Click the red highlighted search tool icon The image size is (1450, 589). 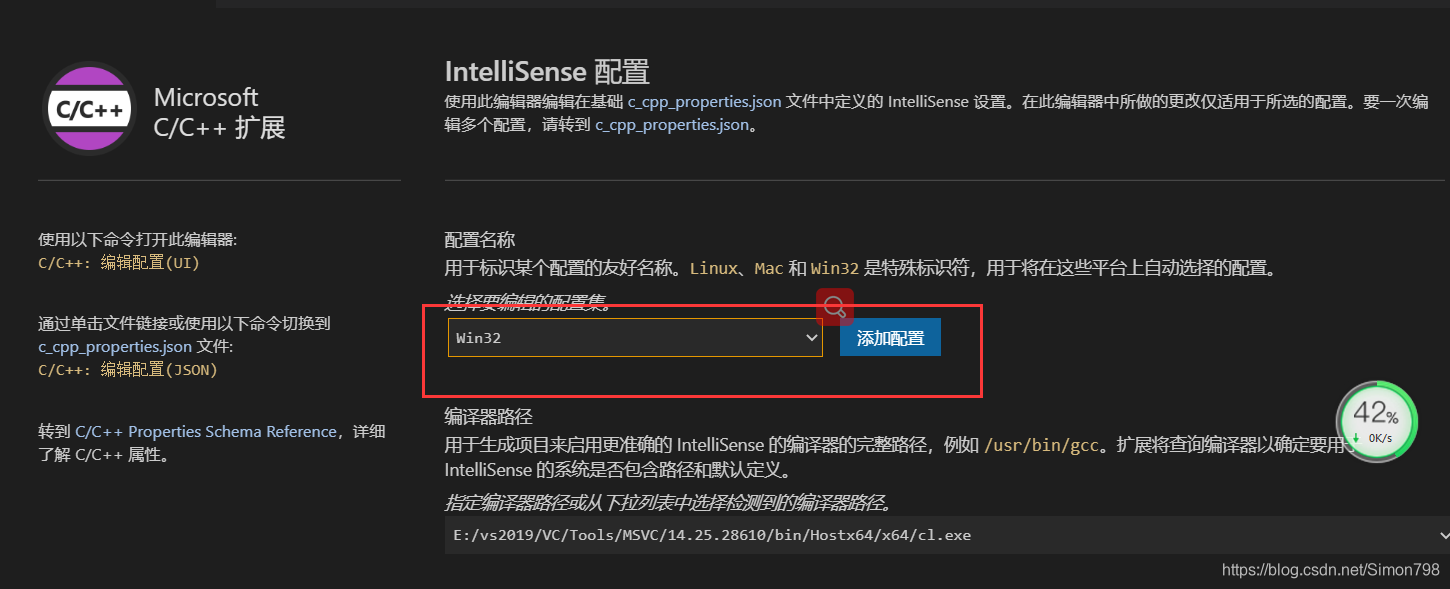836,307
